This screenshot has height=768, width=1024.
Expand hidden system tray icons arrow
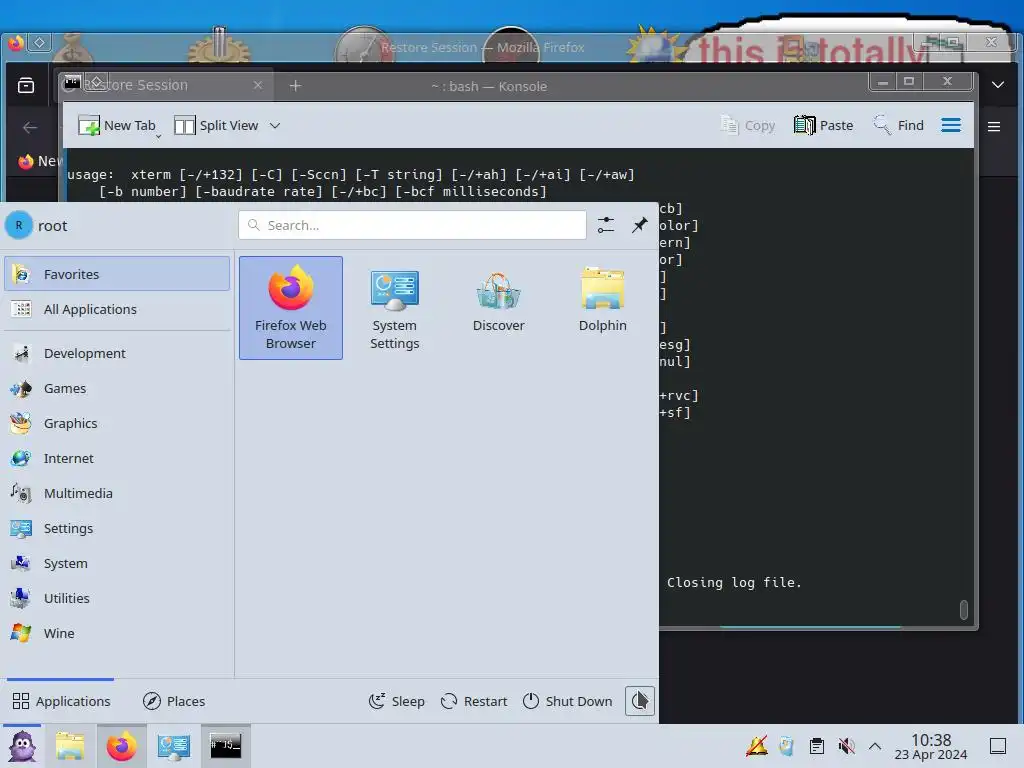[x=875, y=746]
